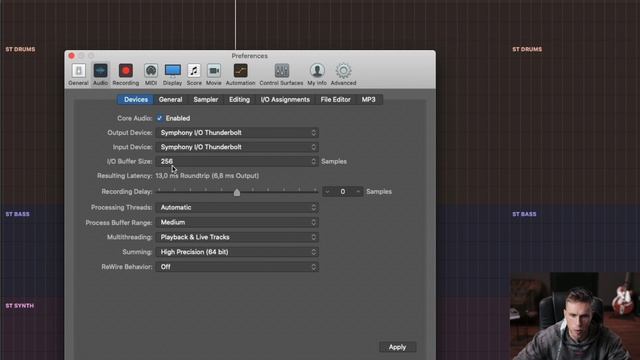Switch to the I/O Assignments tab
Viewport: 640px width, 360px height.
point(285,100)
